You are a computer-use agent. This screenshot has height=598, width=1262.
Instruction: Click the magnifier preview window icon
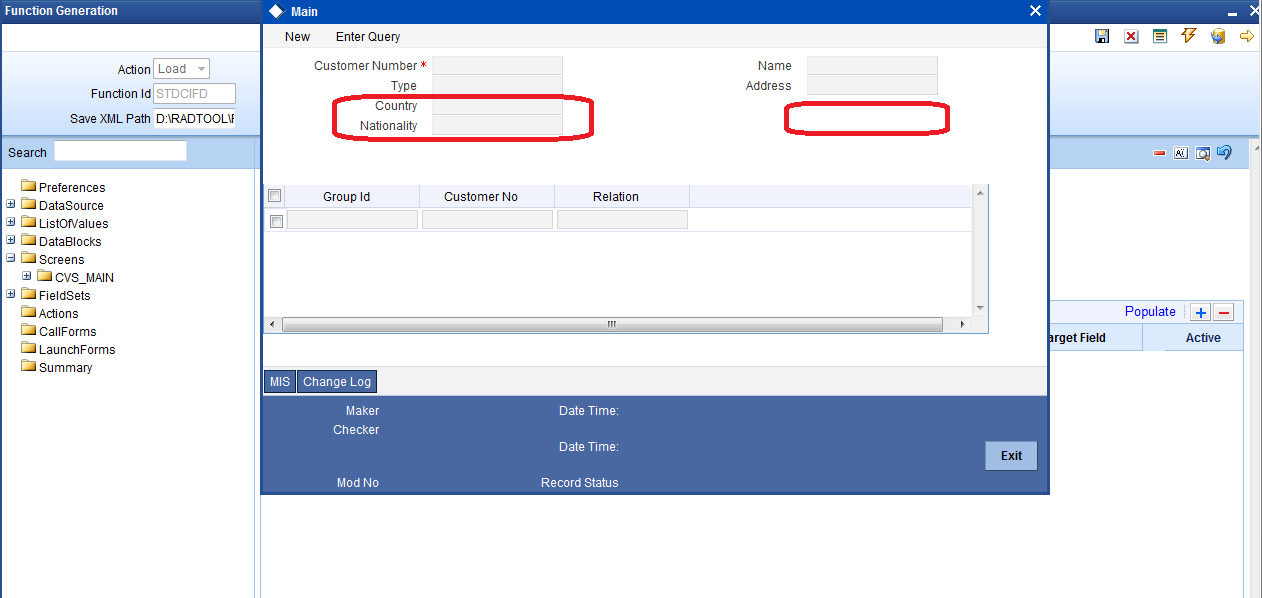(x=1203, y=153)
